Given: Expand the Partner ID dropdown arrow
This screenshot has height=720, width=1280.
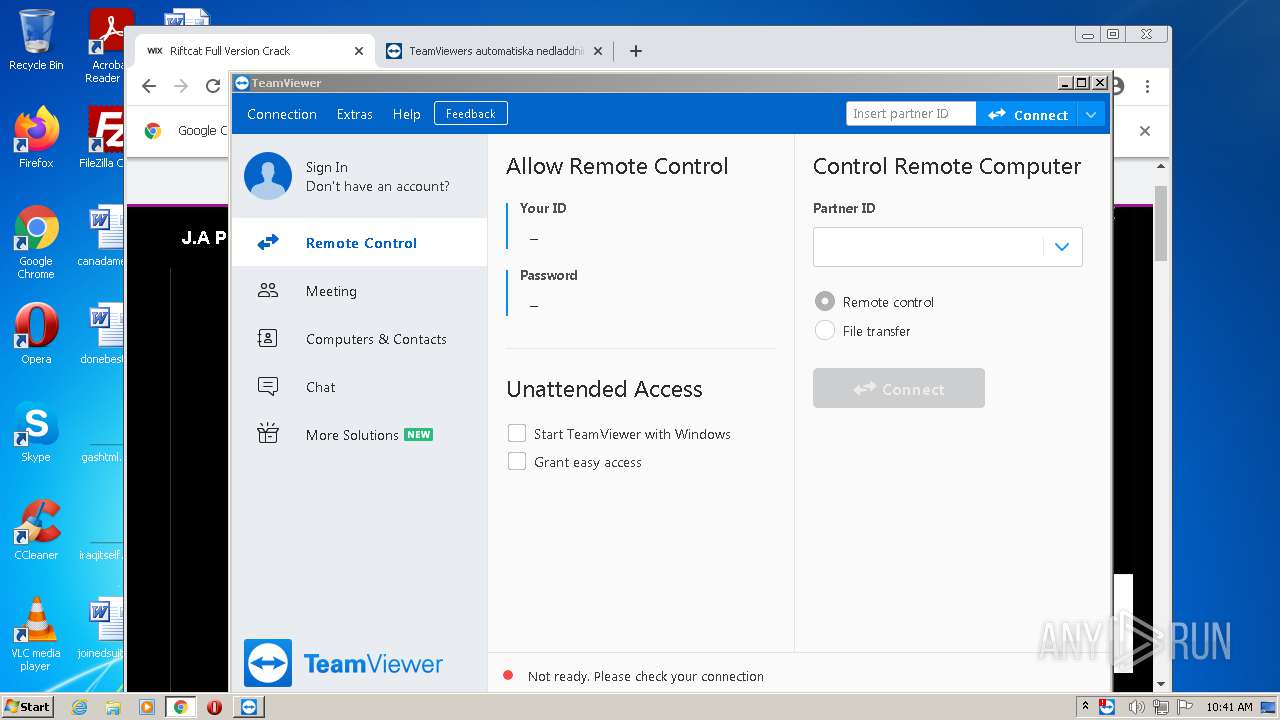Looking at the screenshot, I should (1062, 247).
